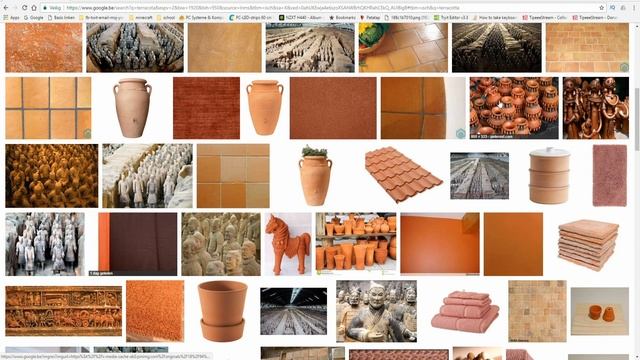Open the golden terracotta army crowd image

coord(52,176)
